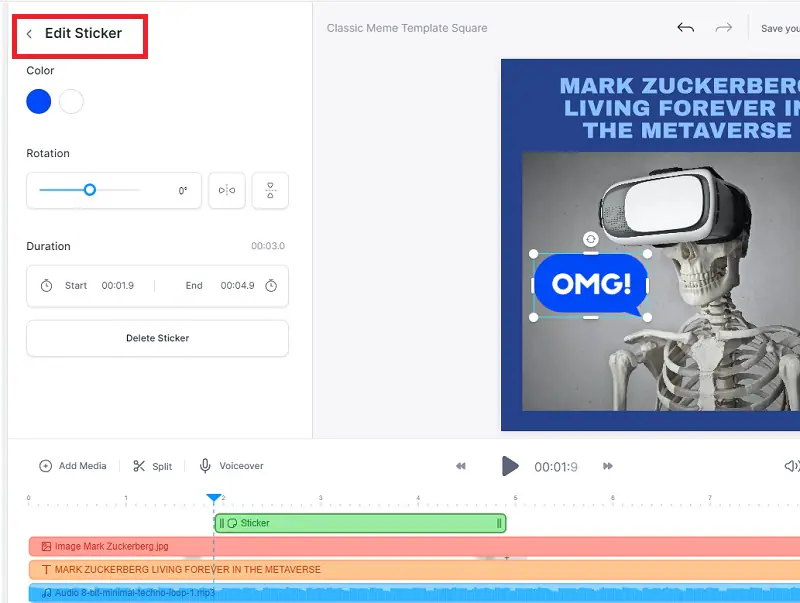Click the Split scissors tool
The width and height of the screenshot is (800, 603).
(153, 466)
